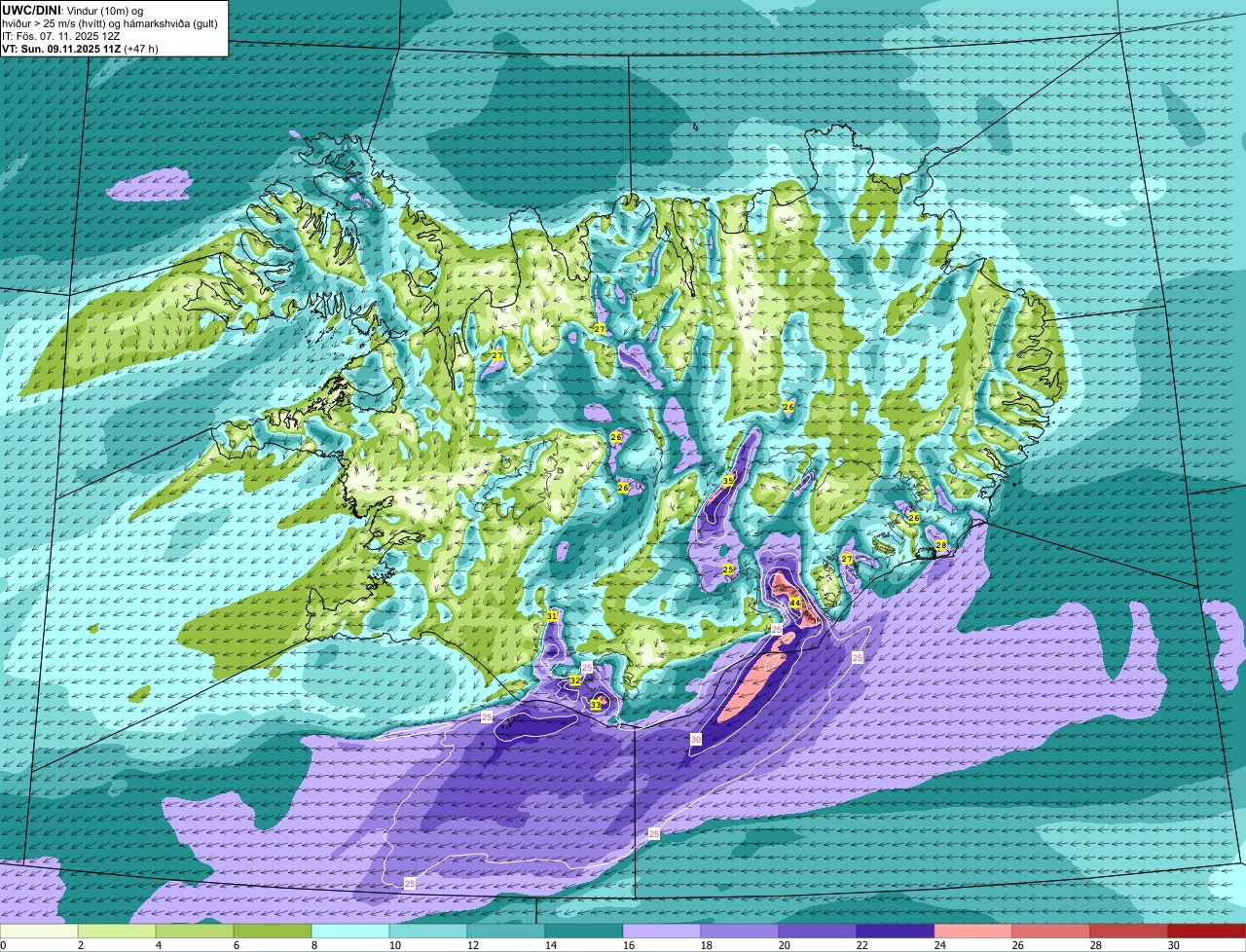
Task: Click the 14–16 m/s dark teal legend swatch
Action: [584, 931]
